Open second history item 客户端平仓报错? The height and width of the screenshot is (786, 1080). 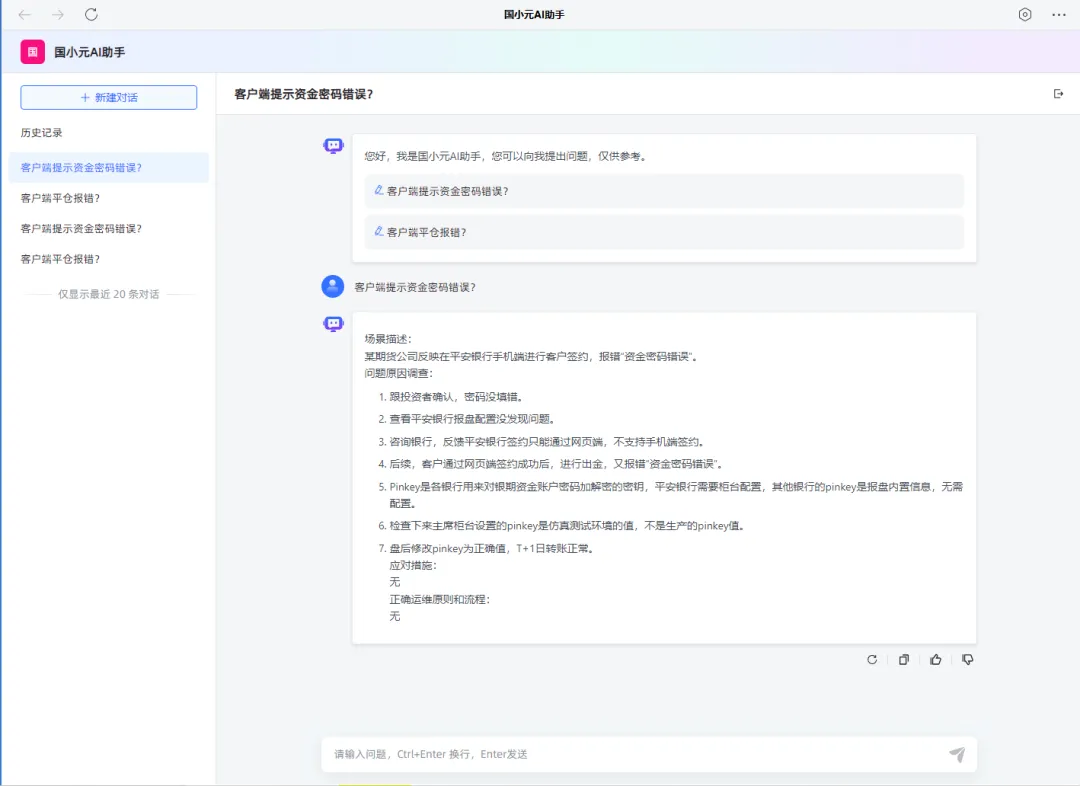point(60,198)
